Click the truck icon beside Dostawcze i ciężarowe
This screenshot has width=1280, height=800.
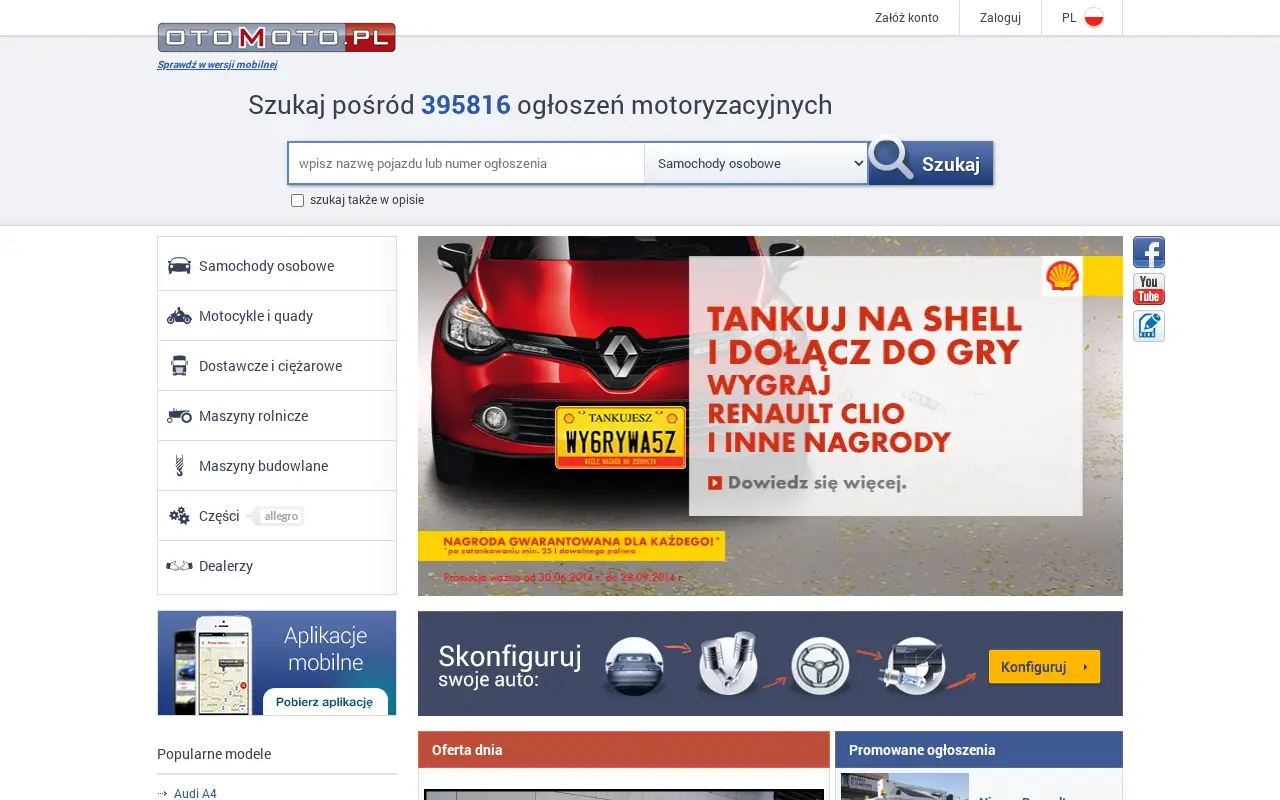pos(179,366)
